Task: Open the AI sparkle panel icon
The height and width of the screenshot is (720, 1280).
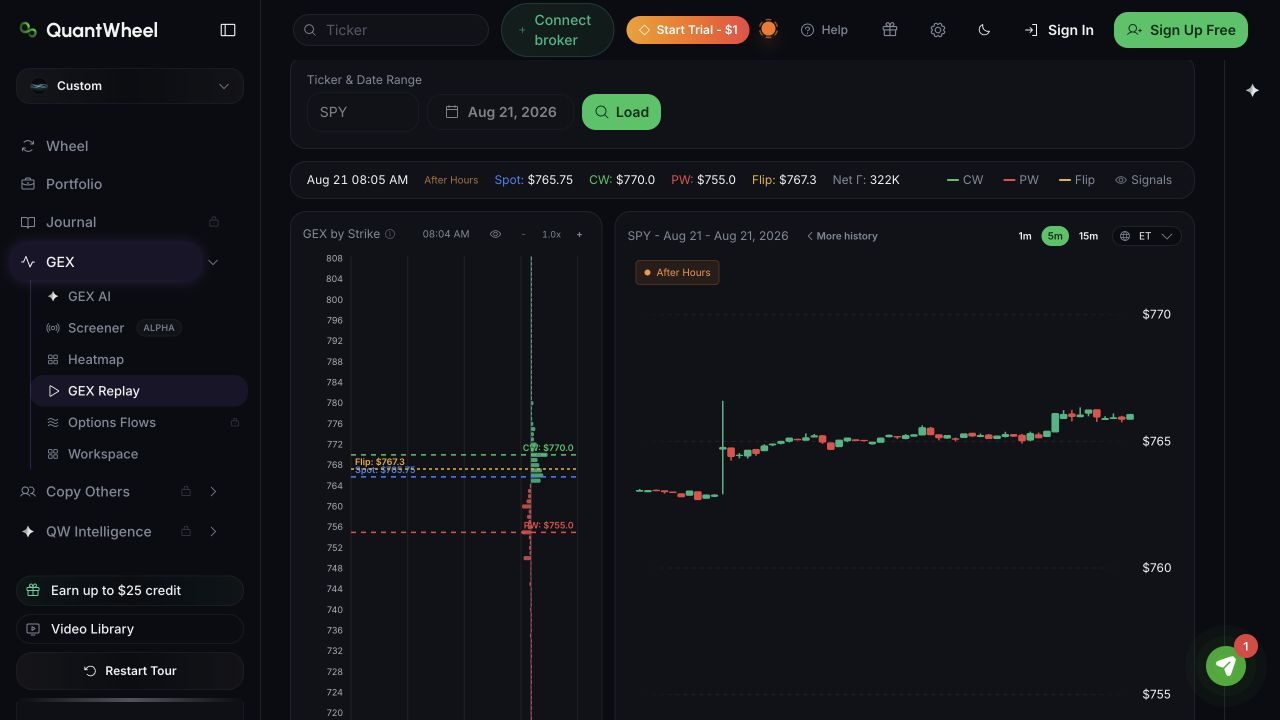Action: [x=1252, y=90]
